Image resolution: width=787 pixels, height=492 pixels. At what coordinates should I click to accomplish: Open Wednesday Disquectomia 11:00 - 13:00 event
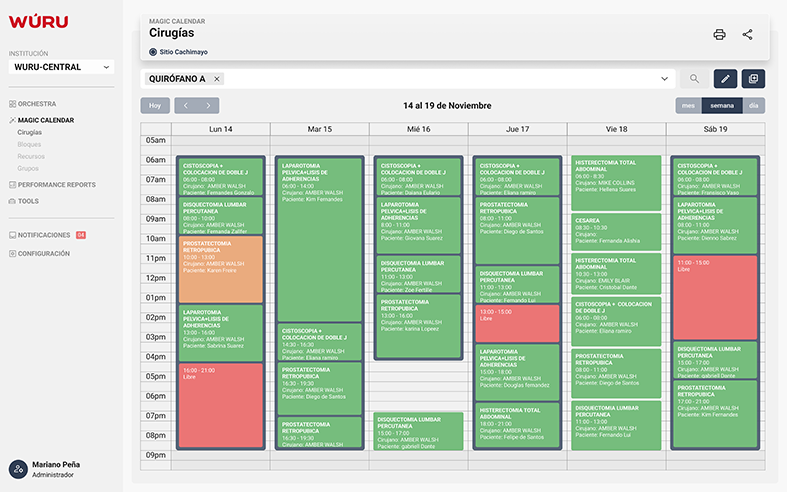point(419,274)
